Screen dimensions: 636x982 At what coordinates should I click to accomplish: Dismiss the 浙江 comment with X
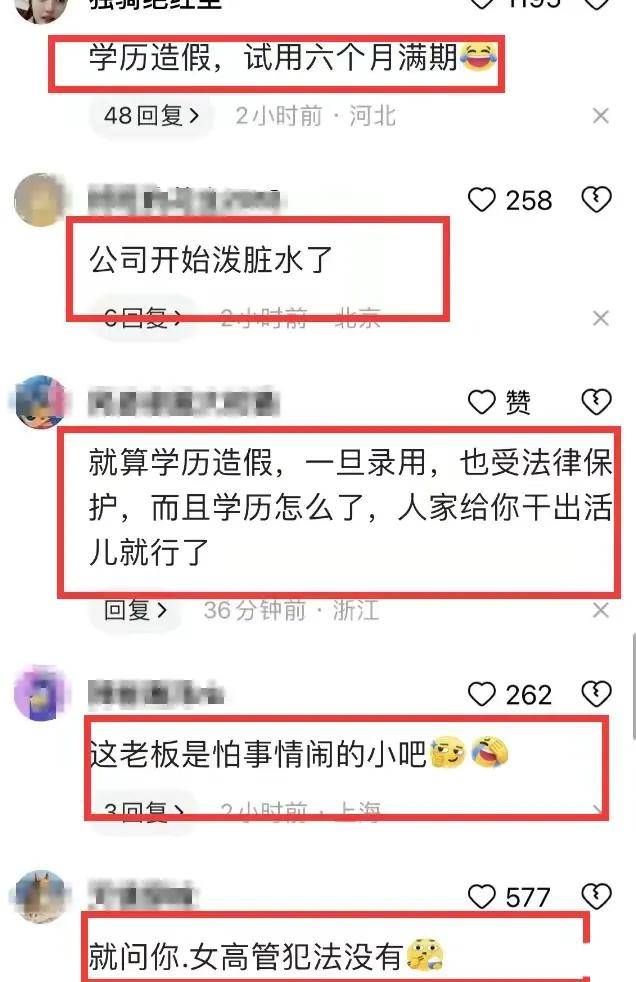(600, 609)
